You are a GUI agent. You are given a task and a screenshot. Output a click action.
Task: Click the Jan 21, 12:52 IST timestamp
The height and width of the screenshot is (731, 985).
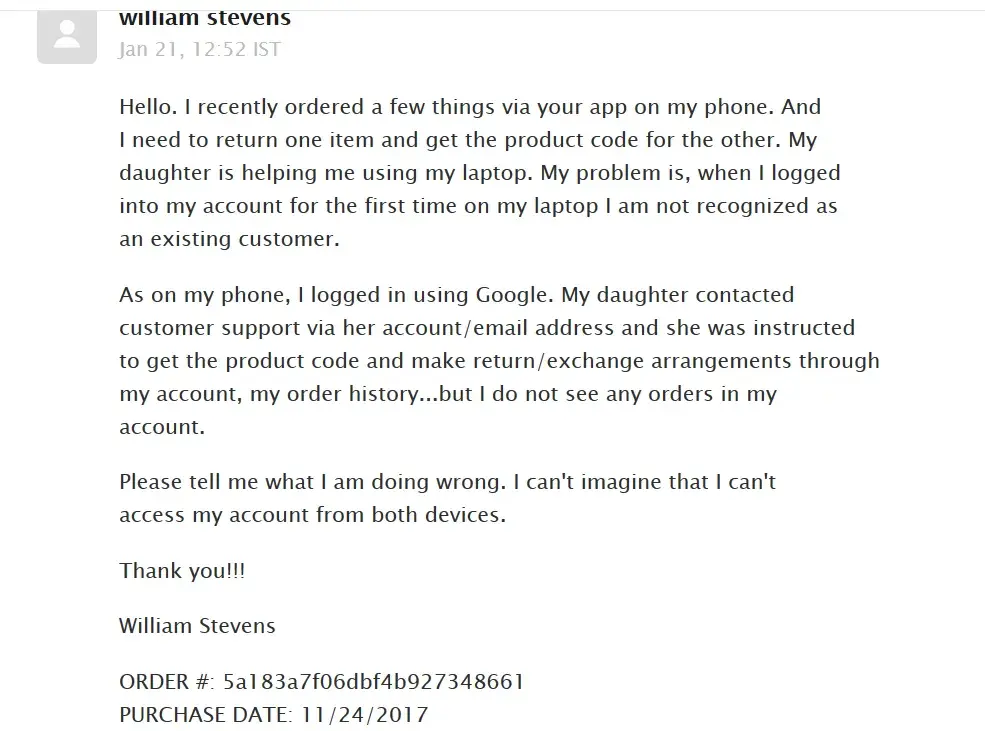[199, 49]
